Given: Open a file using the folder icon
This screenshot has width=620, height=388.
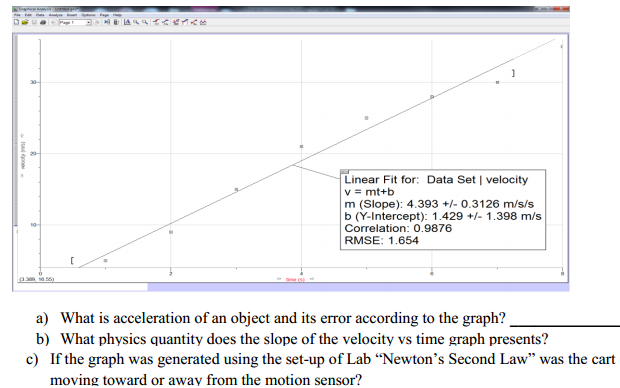Looking at the screenshot, I should tap(25, 22).
